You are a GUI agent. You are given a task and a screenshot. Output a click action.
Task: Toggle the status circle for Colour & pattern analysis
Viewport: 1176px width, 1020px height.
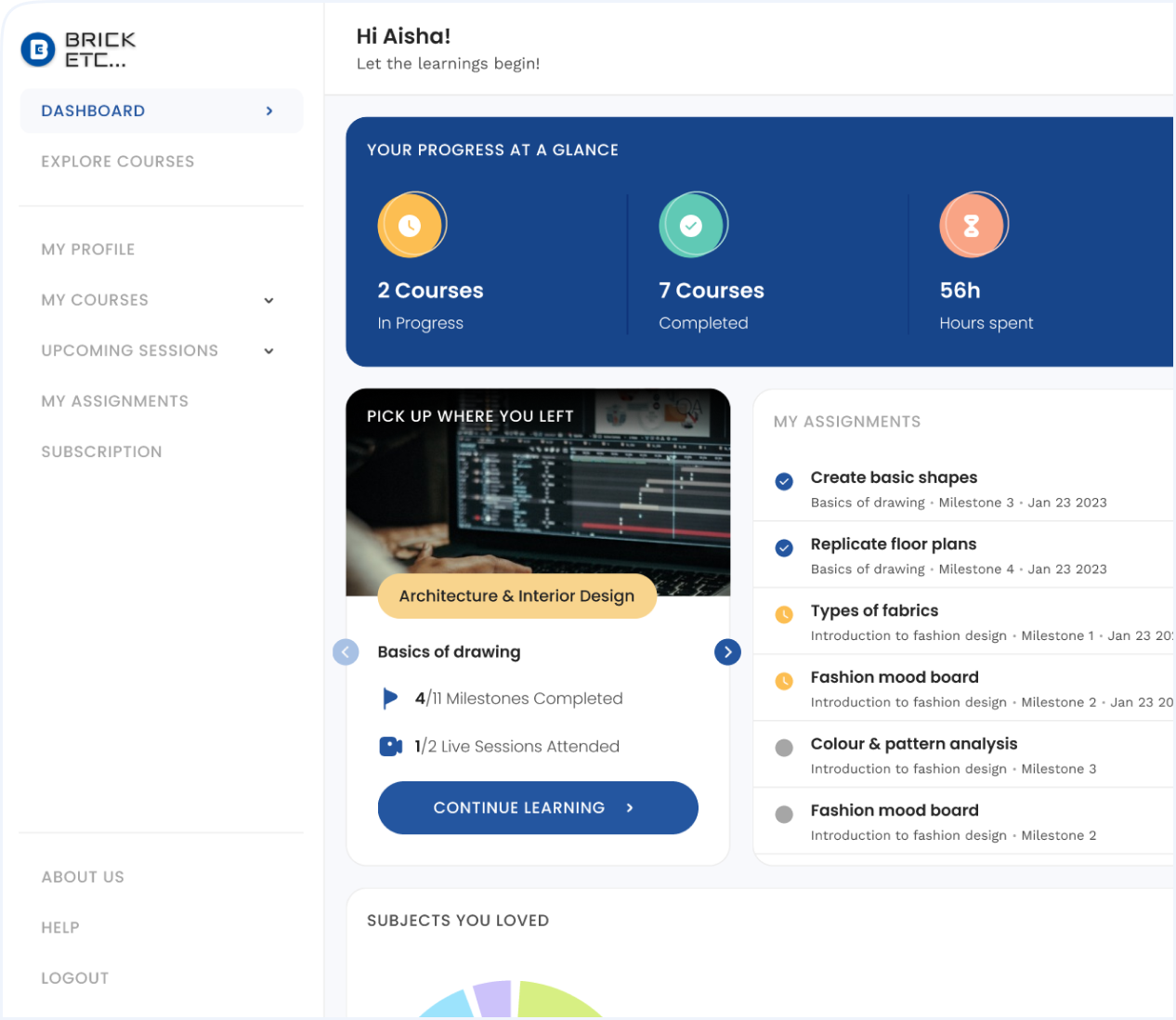(784, 748)
